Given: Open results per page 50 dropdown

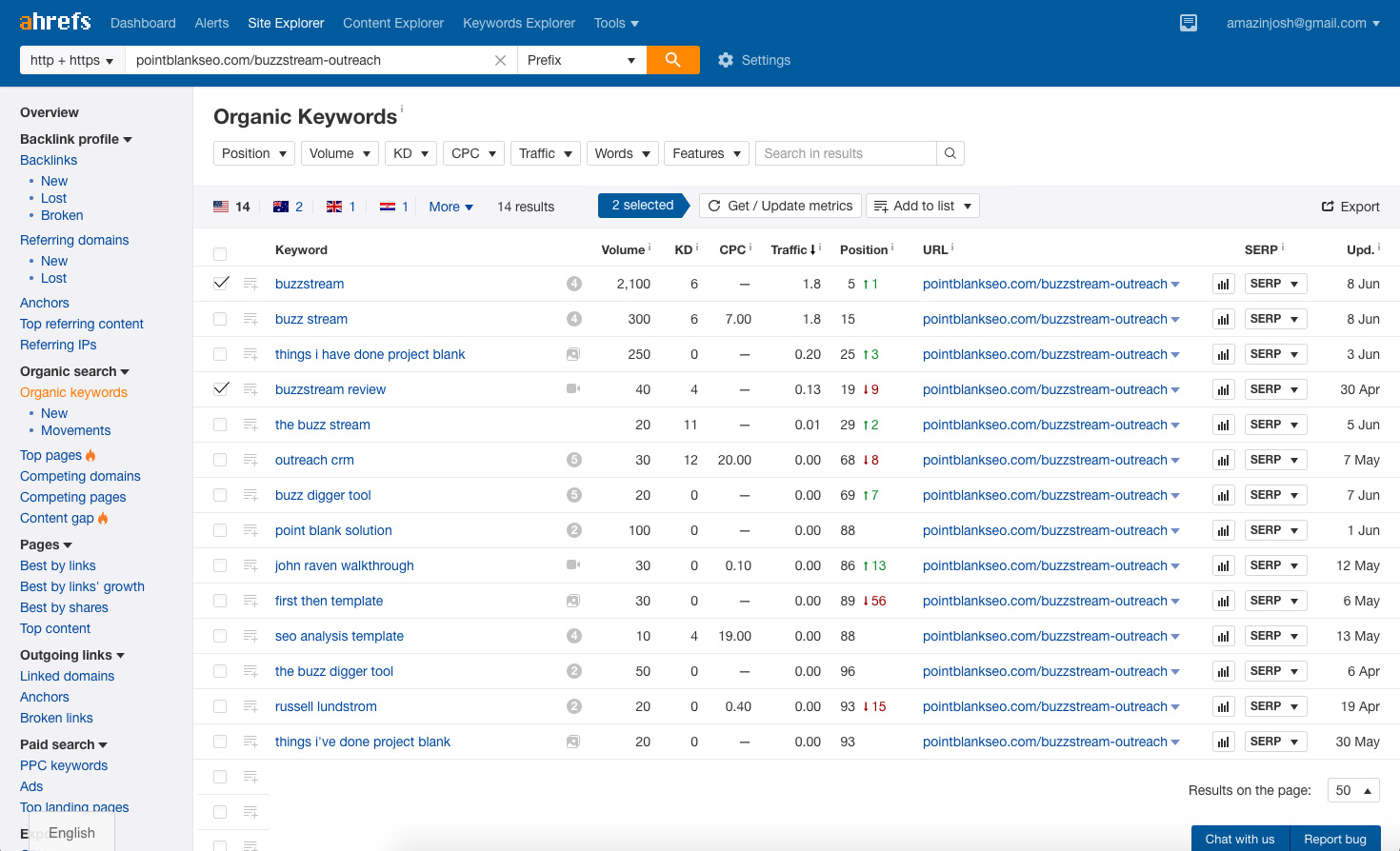Looking at the screenshot, I should point(1353,790).
